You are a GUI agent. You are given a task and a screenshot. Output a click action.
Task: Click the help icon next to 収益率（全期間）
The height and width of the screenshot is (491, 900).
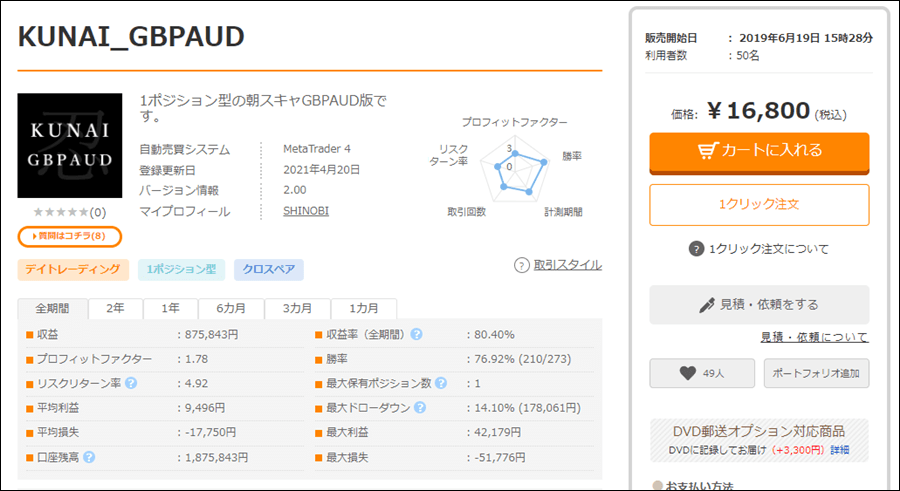[x=416, y=334]
